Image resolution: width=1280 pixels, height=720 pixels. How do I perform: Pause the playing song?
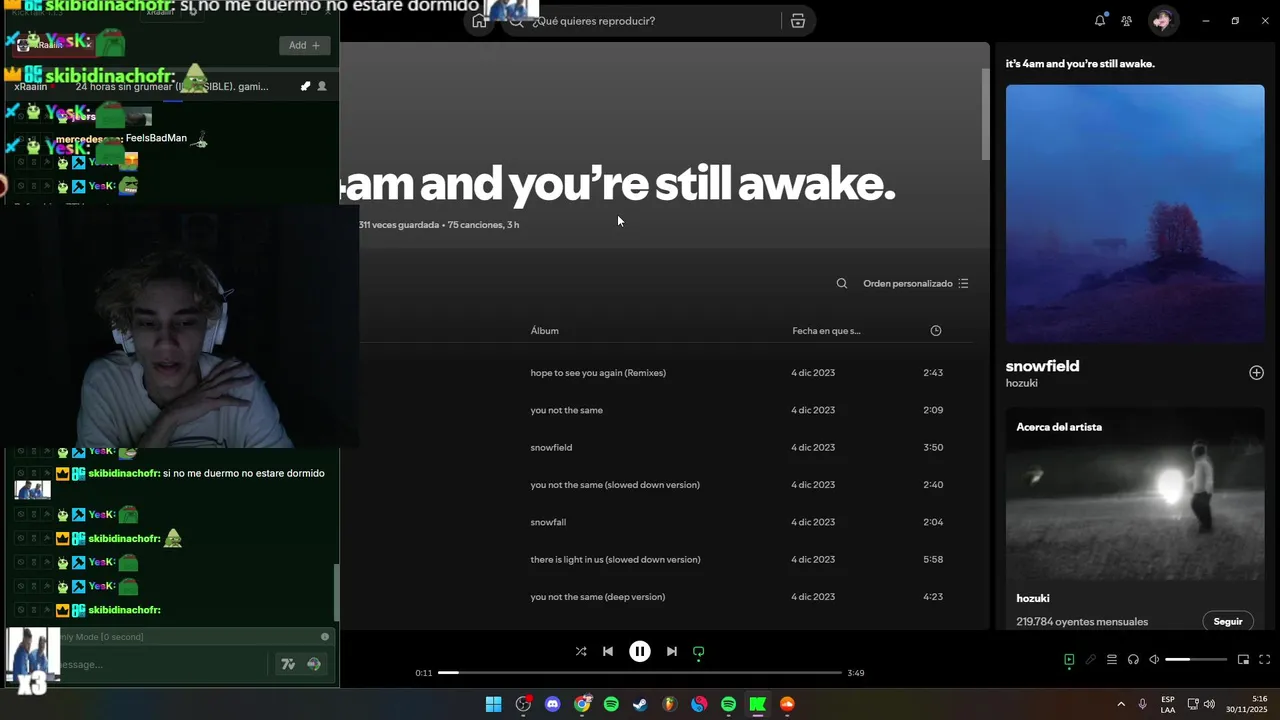tap(640, 651)
